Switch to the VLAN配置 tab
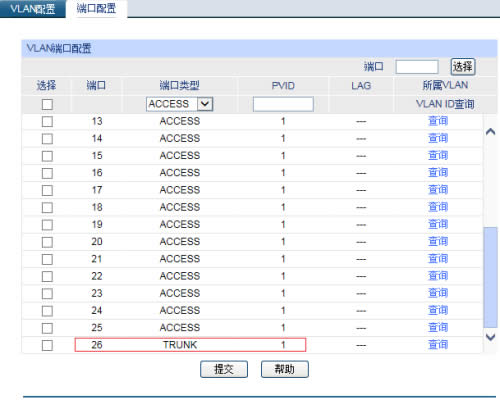 tap(33, 9)
